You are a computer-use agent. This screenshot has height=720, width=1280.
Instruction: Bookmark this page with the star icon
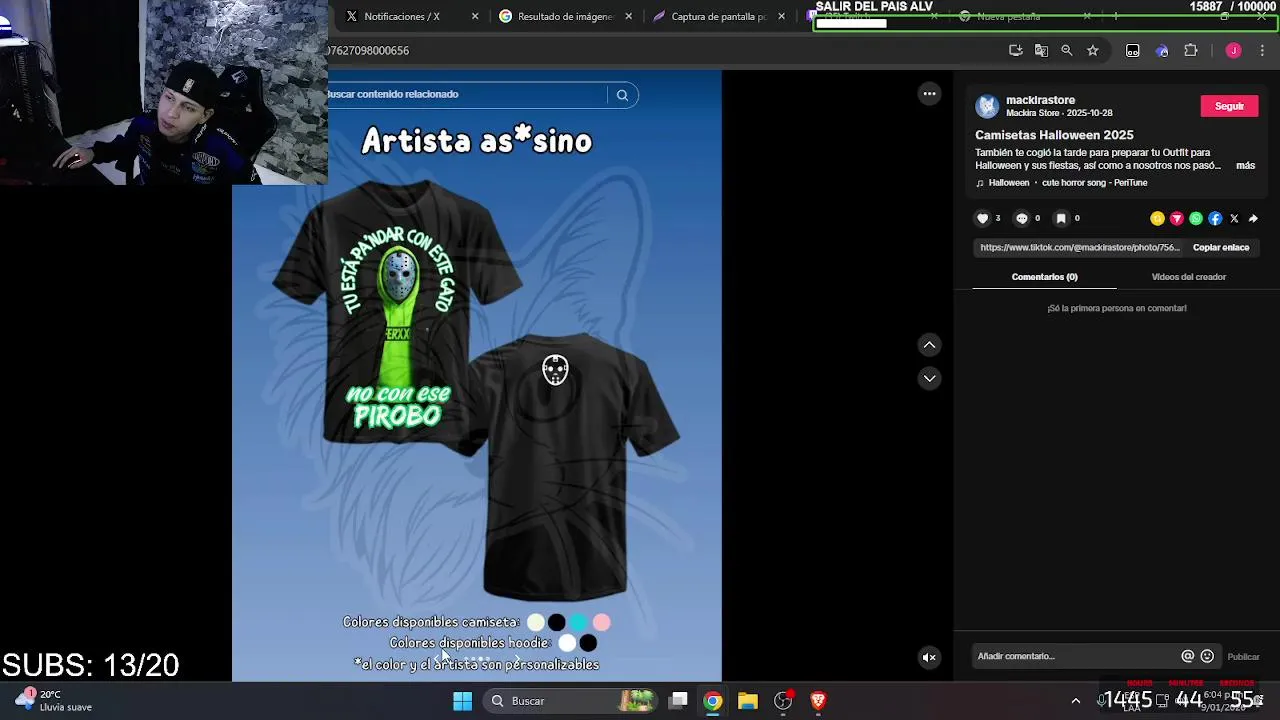click(x=1093, y=50)
